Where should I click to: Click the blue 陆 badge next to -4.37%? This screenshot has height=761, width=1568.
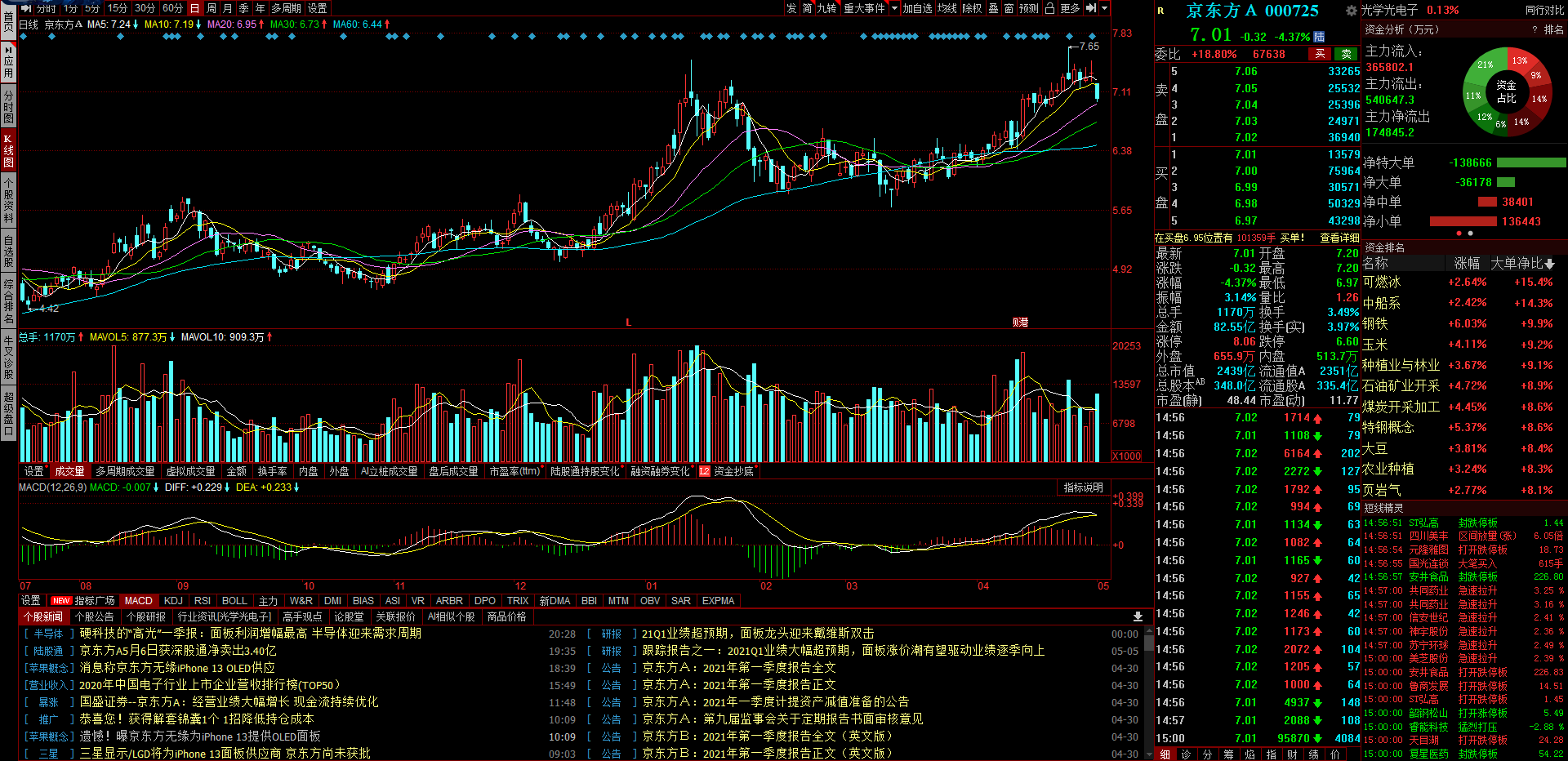[x=1319, y=37]
